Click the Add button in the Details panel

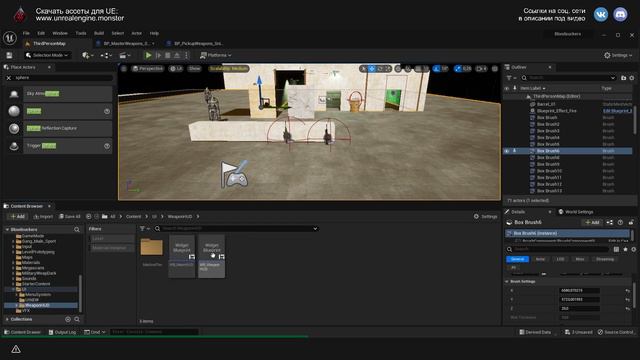592,222
